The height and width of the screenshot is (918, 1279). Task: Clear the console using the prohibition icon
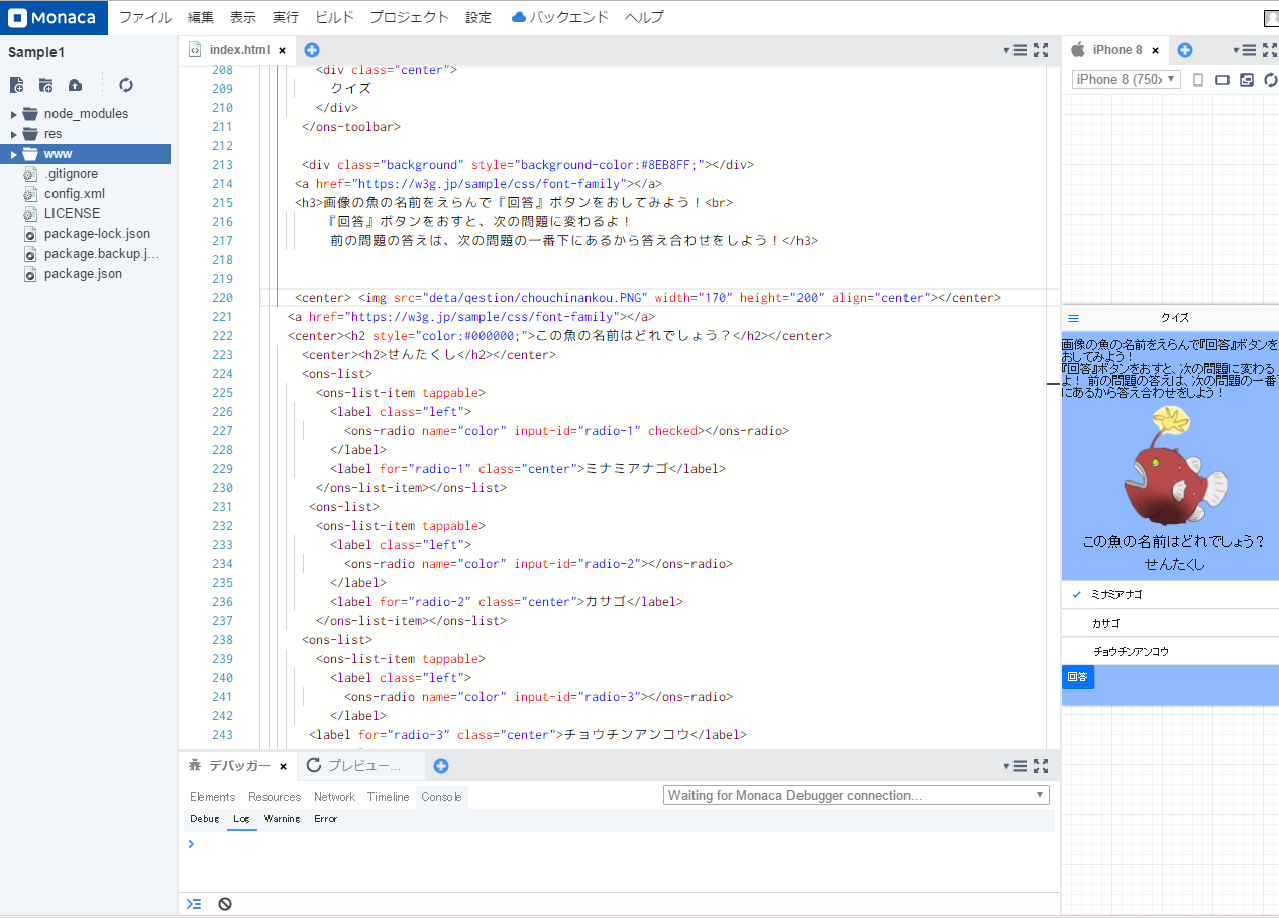click(x=224, y=903)
